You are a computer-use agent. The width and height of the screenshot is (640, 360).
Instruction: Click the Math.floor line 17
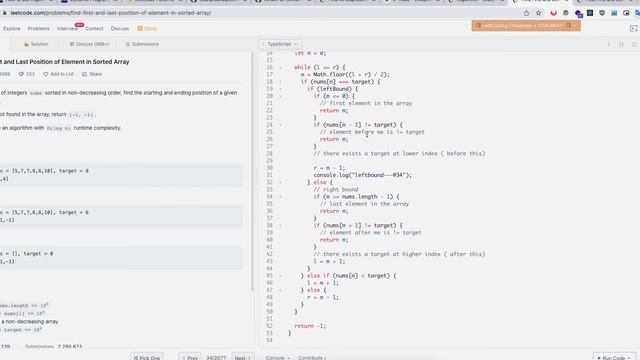pos(345,75)
